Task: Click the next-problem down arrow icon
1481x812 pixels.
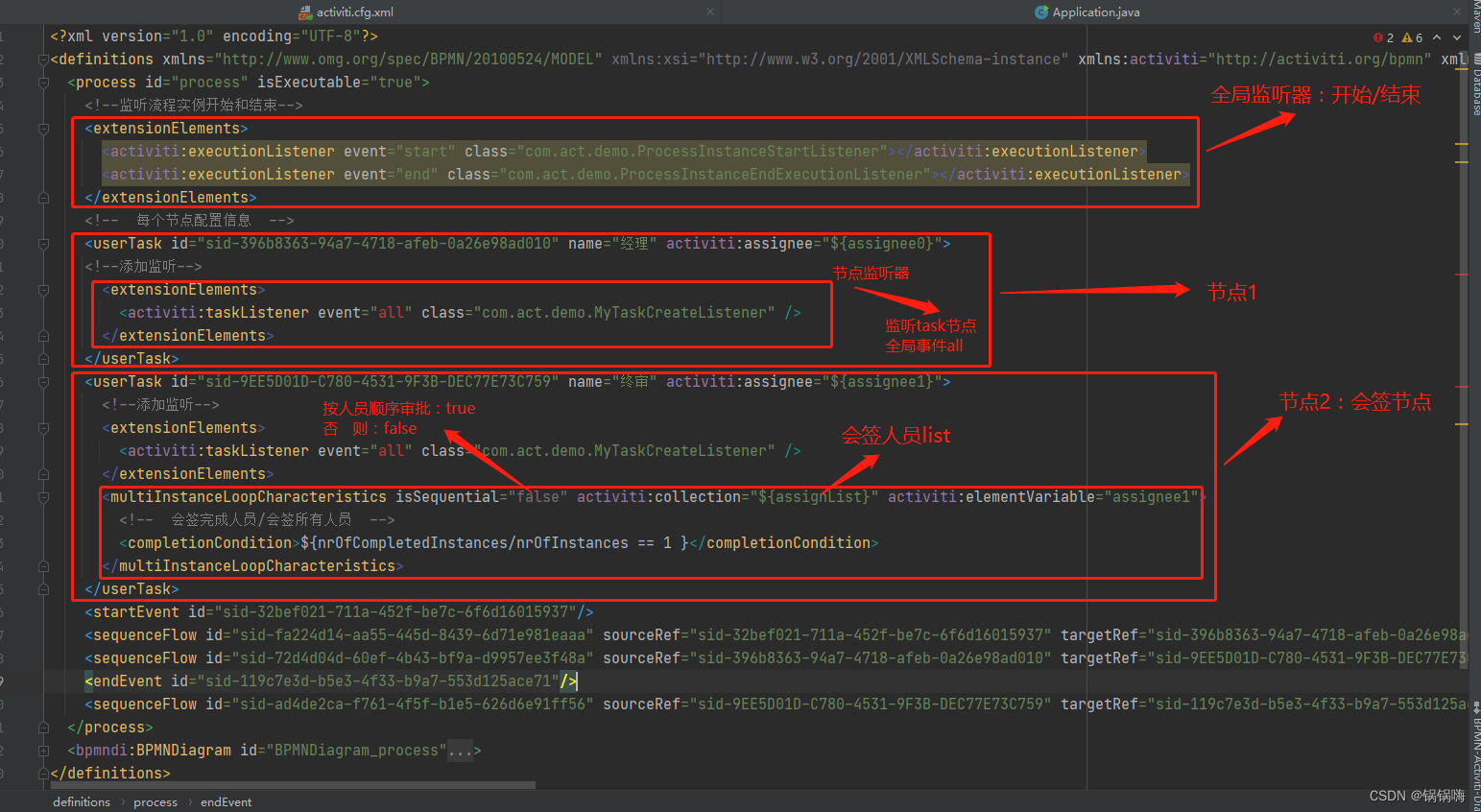Action: 1458,36
